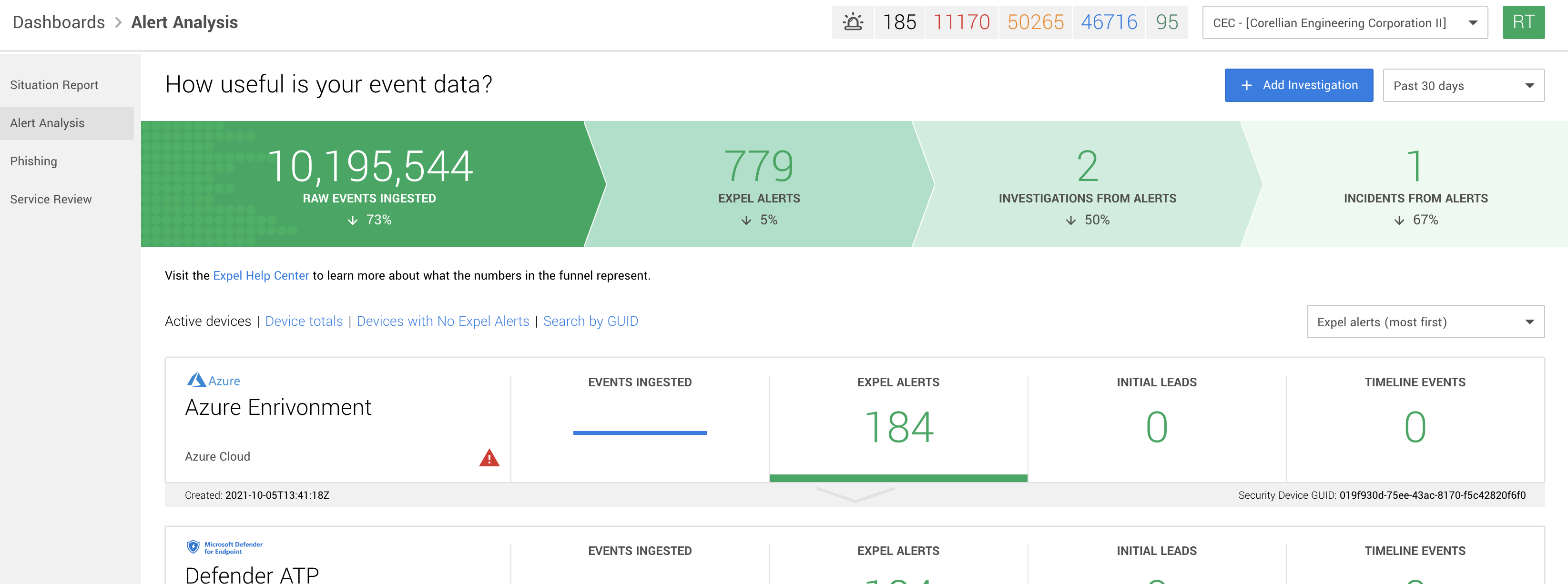This screenshot has height=584, width=1568.
Task: Expand Azure Enrivonment card with chevron below
Action: tap(855, 494)
